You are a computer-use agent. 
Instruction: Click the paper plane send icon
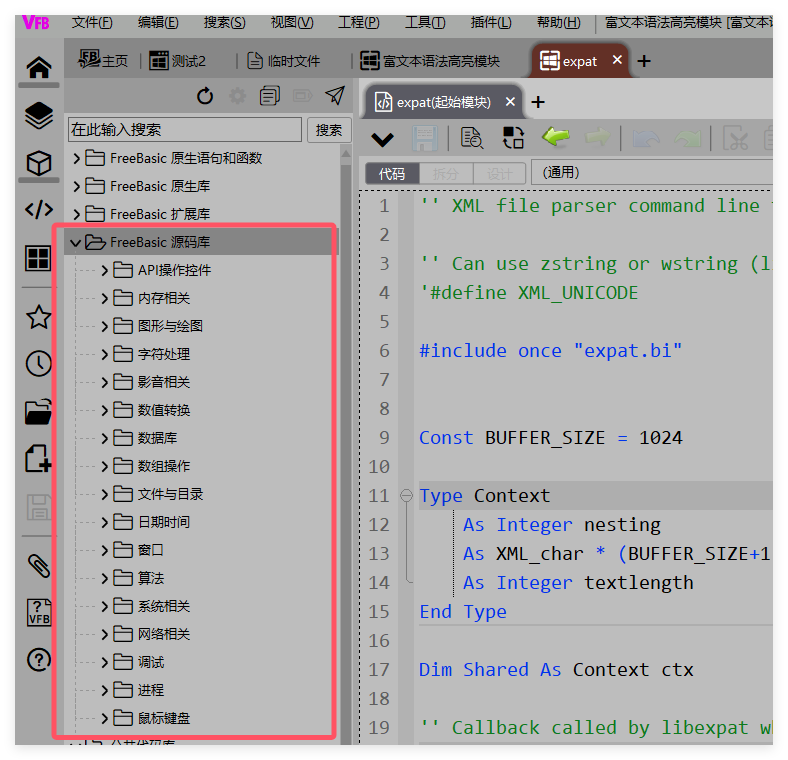click(335, 96)
